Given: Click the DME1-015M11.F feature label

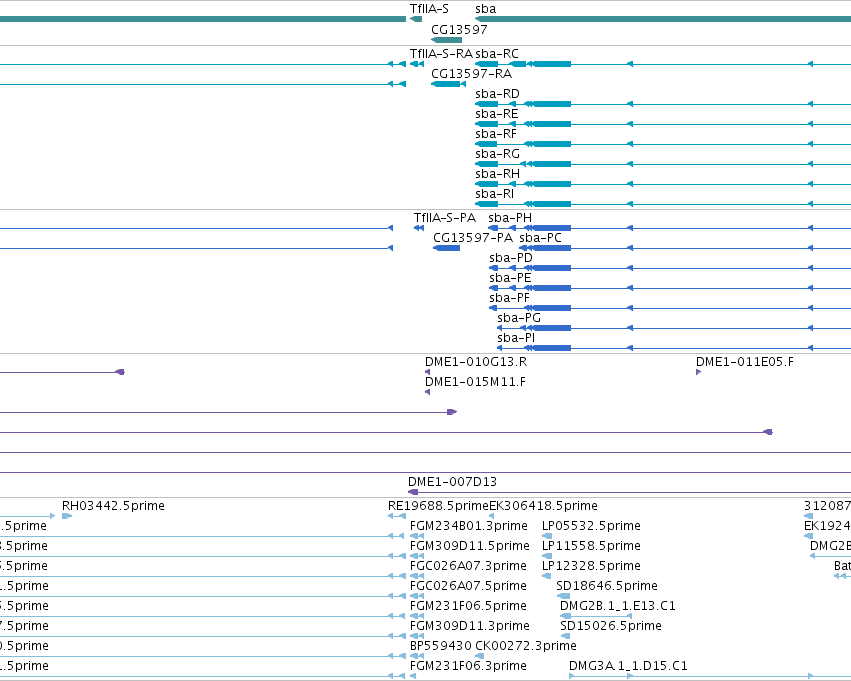Looking at the screenshot, I should tap(475, 382).
